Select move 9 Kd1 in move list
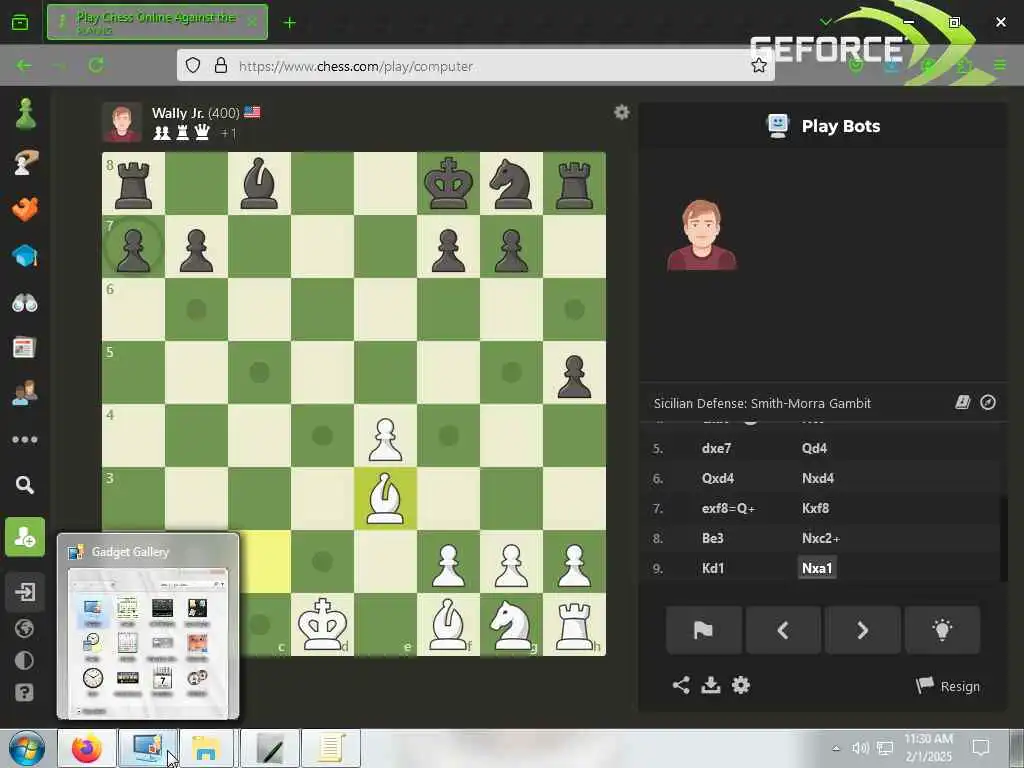The height and width of the screenshot is (768, 1024). pyautogui.click(x=712, y=568)
